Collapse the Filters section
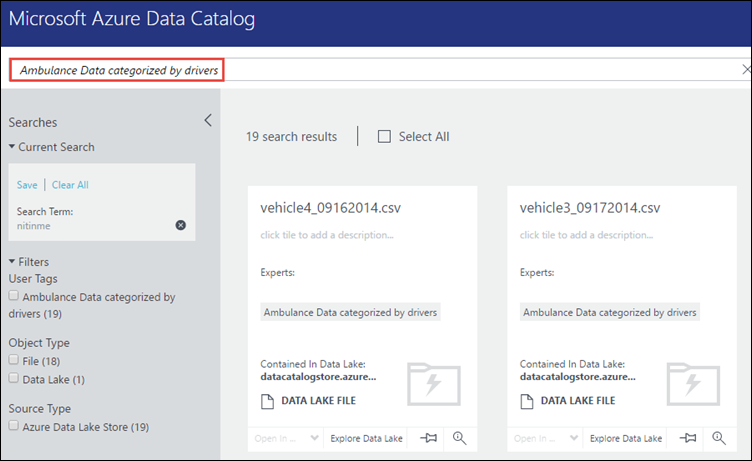This screenshot has height=461, width=752. 12,261
